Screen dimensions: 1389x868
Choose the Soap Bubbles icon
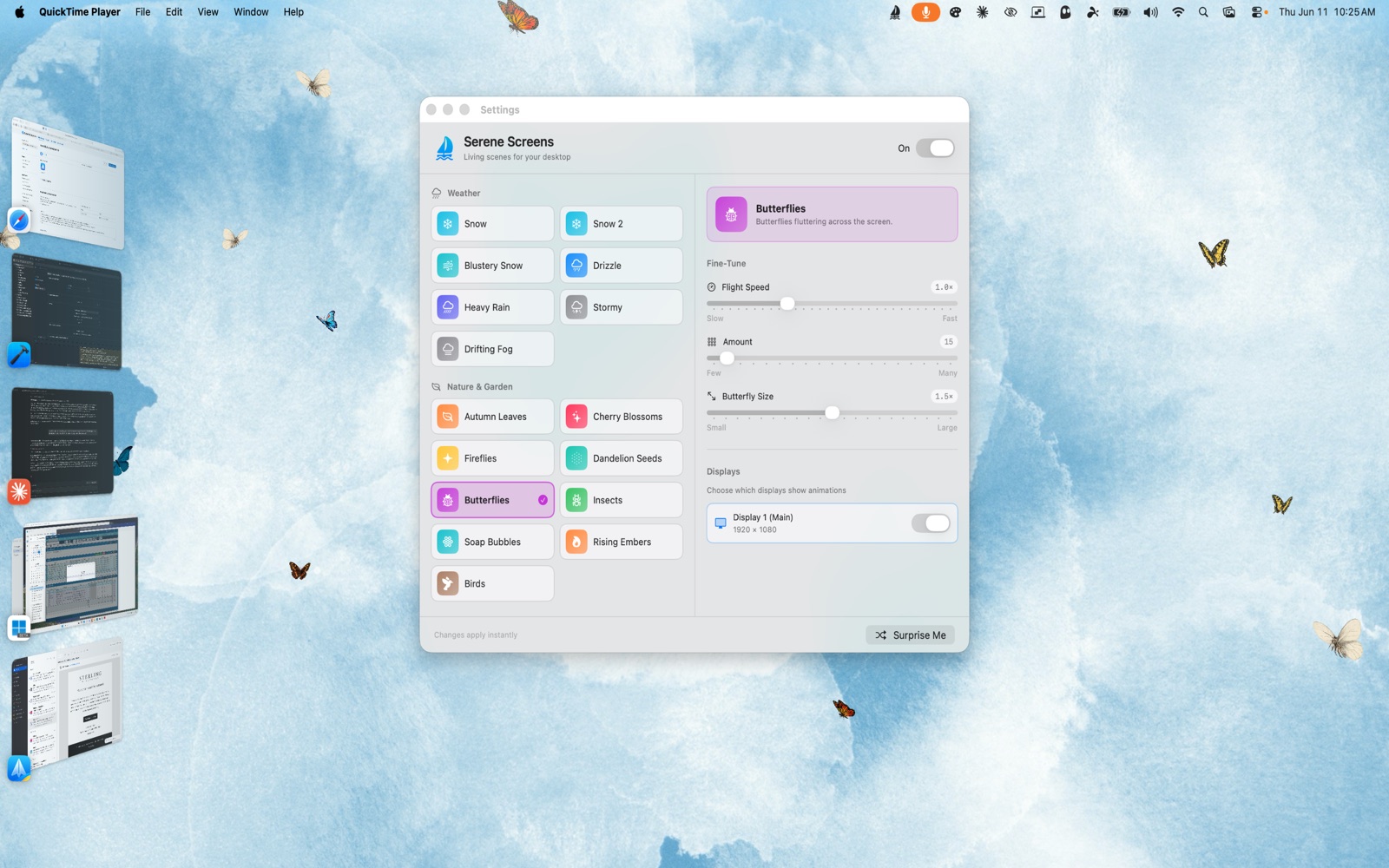click(x=448, y=542)
